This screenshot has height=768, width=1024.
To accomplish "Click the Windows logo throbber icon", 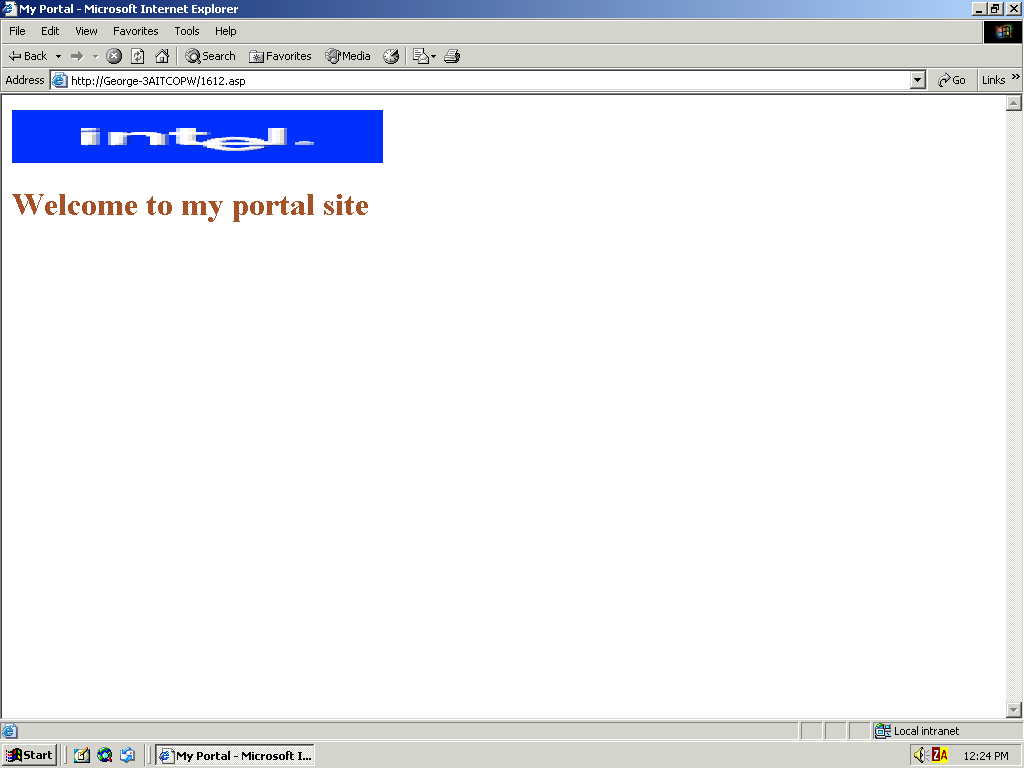I will tap(1003, 31).
